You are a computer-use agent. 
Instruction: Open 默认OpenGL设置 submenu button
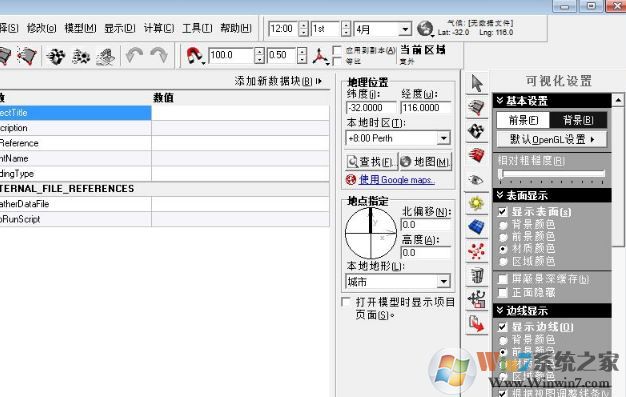(x=552, y=139)
